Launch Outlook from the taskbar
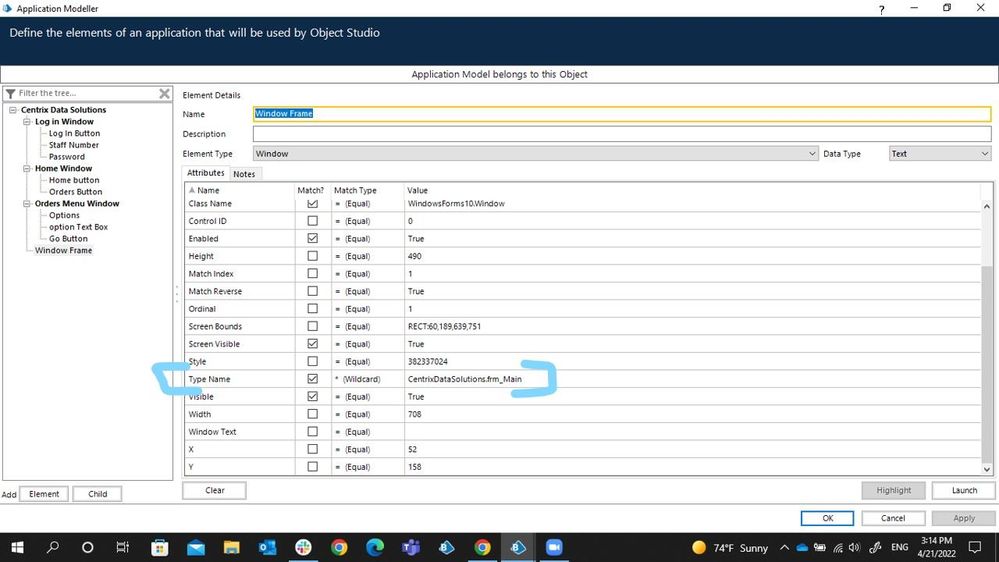Viewport: 999px width, 562px height. coord(267,547)
